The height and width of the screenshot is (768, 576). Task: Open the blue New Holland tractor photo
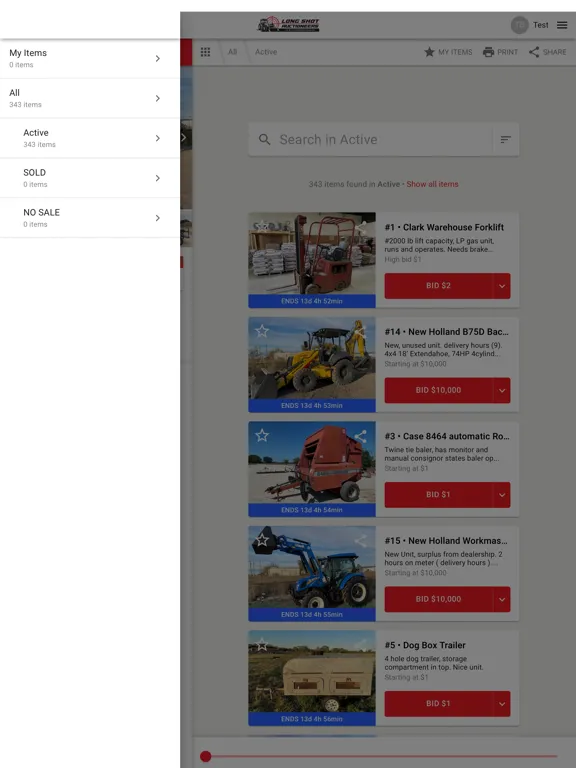[312, 567]
